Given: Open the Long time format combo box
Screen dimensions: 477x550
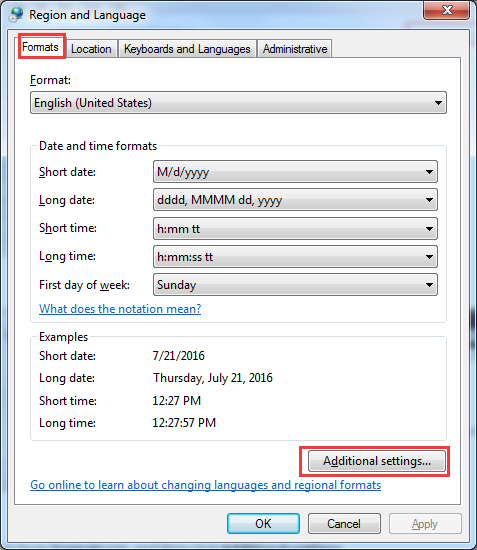Looking at the screenshot, I should [x=295, y=257].
